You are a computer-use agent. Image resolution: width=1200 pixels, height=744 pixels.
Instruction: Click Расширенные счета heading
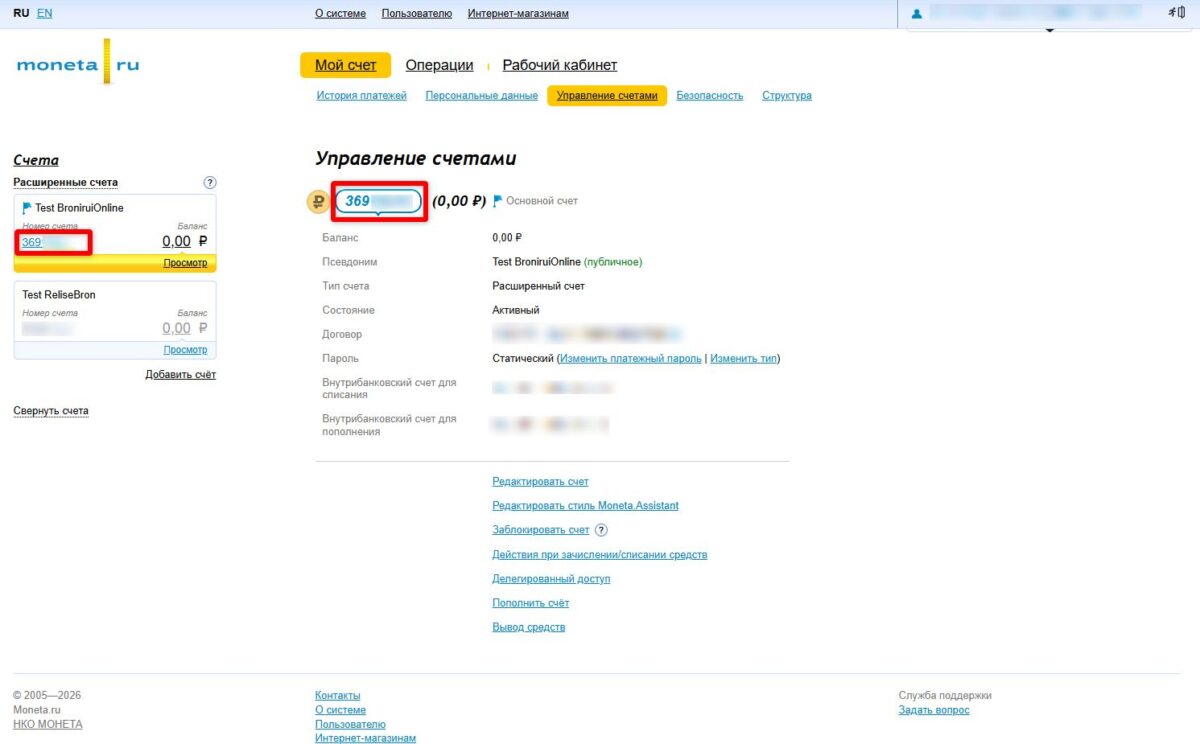click(x=65, y=183)
